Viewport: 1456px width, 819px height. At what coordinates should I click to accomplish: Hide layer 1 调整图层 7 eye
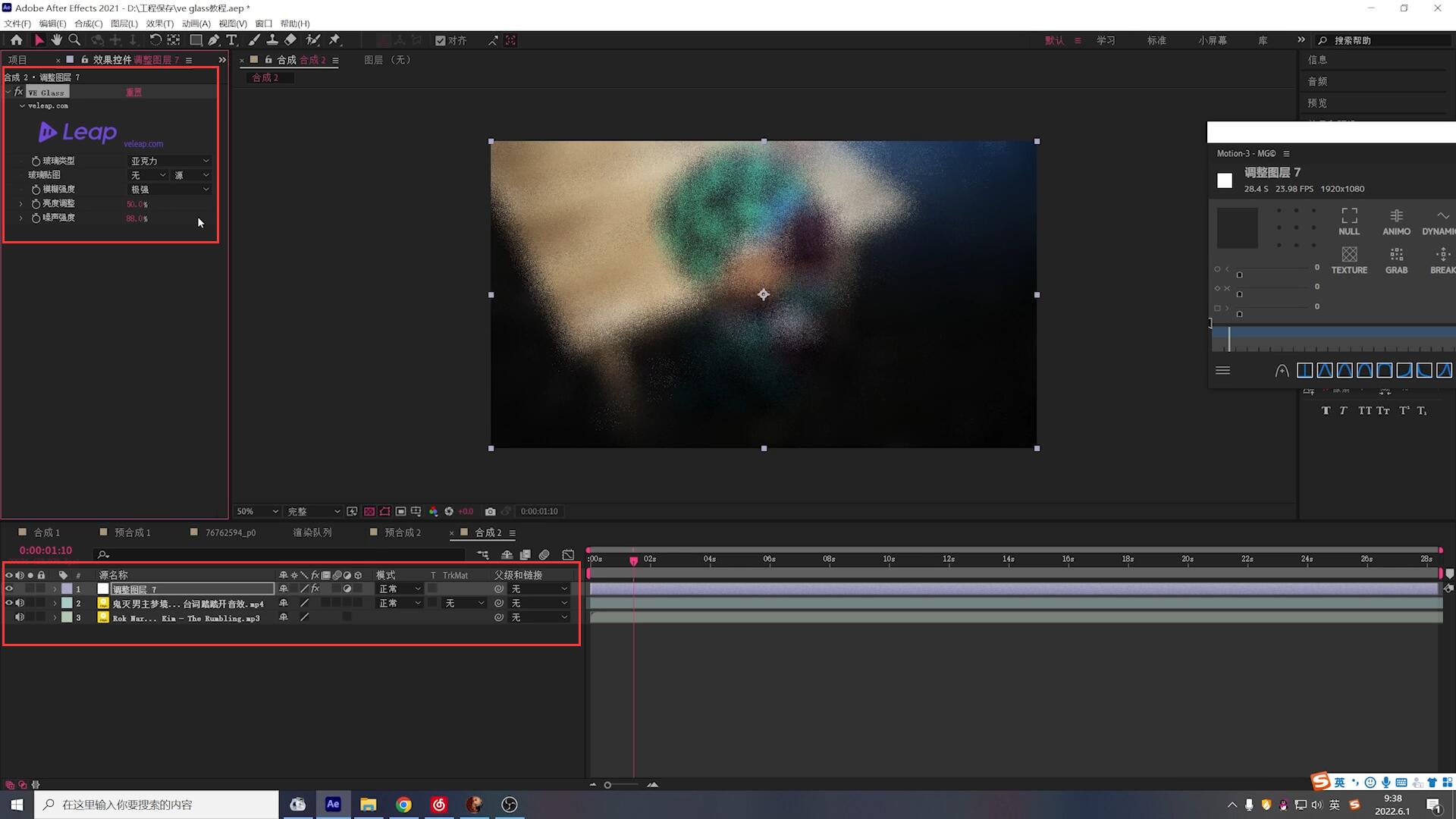[9, 589]
